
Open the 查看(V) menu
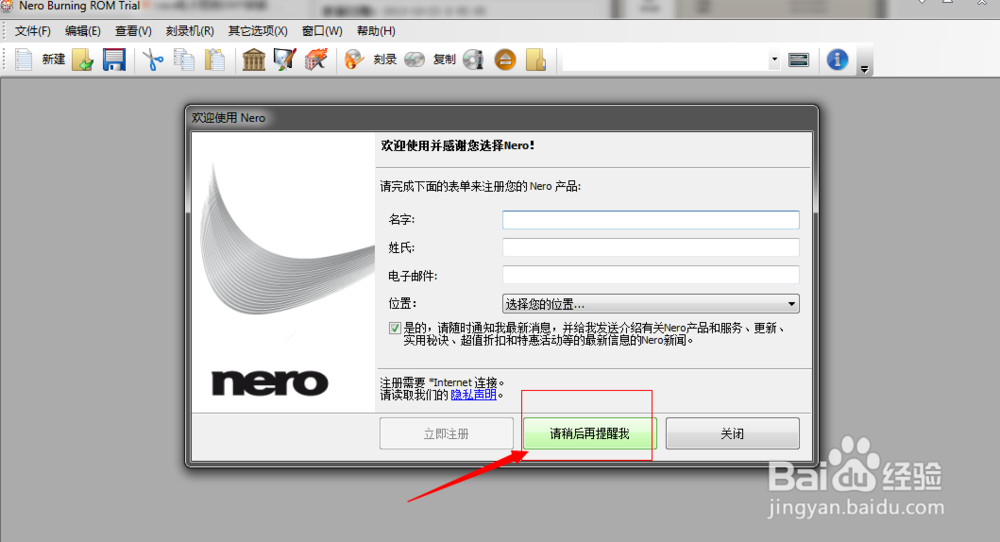pyautogui.click(x=133, y=31)
